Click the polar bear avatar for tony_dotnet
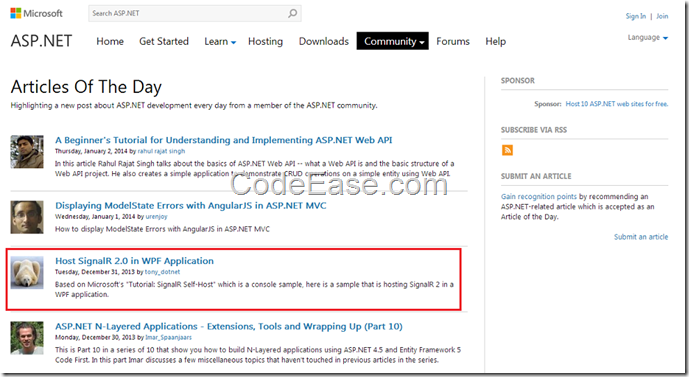689x377 pixels. click(x=27, y=272)
